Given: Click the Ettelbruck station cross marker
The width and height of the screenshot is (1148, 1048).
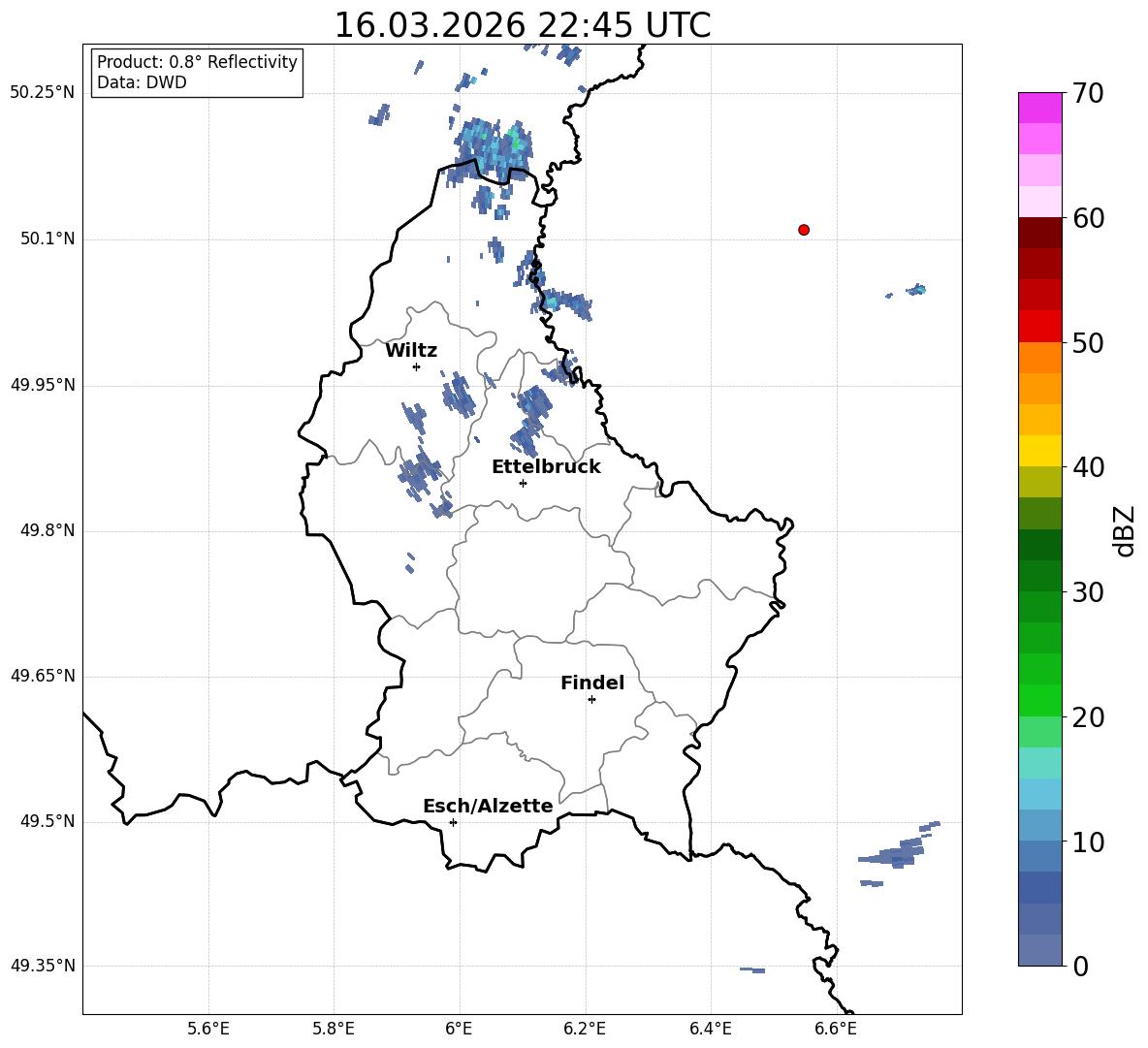Looking at the screenshot, I should pyautogui.click(x=523, y=483).
